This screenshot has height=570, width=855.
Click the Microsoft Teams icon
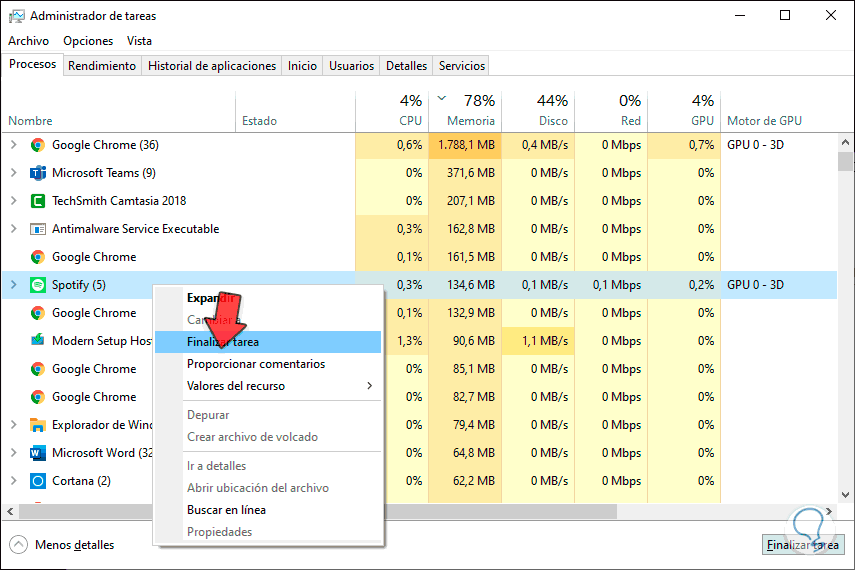click(x=38, y=173)
